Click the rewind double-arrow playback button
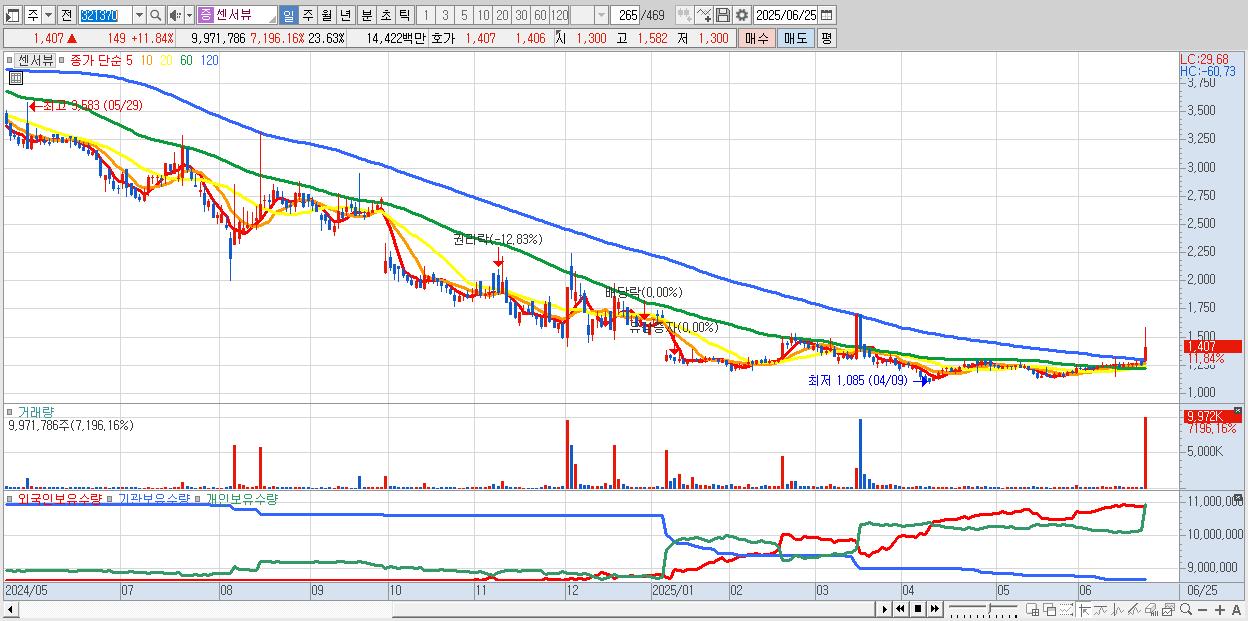The height and width of the screenshot is (621, 1248). [901, 609]
